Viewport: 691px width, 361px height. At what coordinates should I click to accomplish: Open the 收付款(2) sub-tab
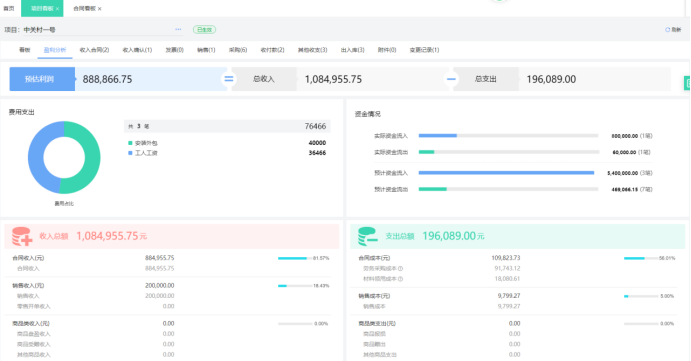coord(272,50)
